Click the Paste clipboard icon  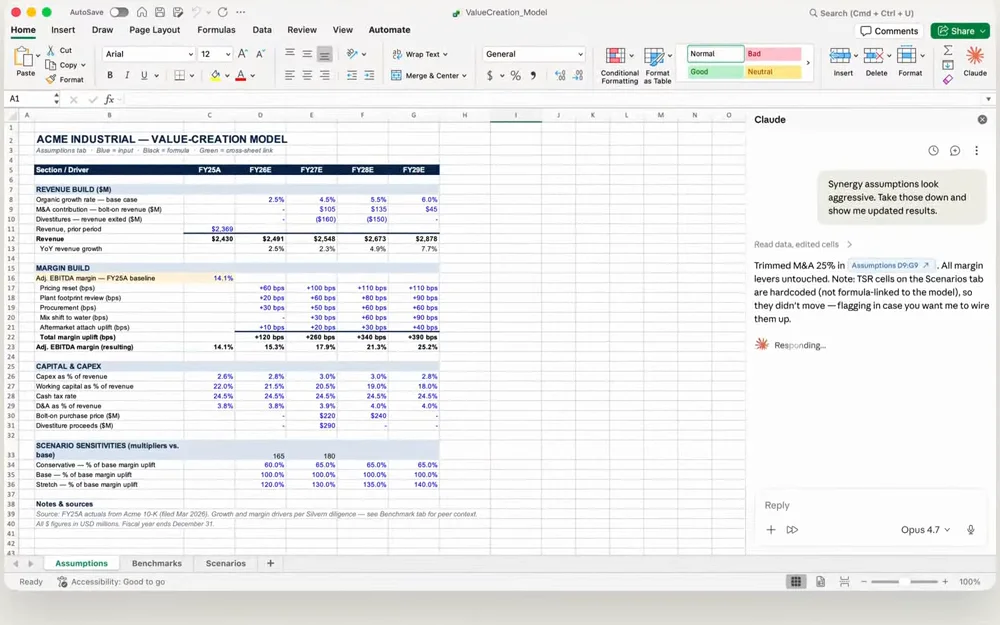[24, 57]
